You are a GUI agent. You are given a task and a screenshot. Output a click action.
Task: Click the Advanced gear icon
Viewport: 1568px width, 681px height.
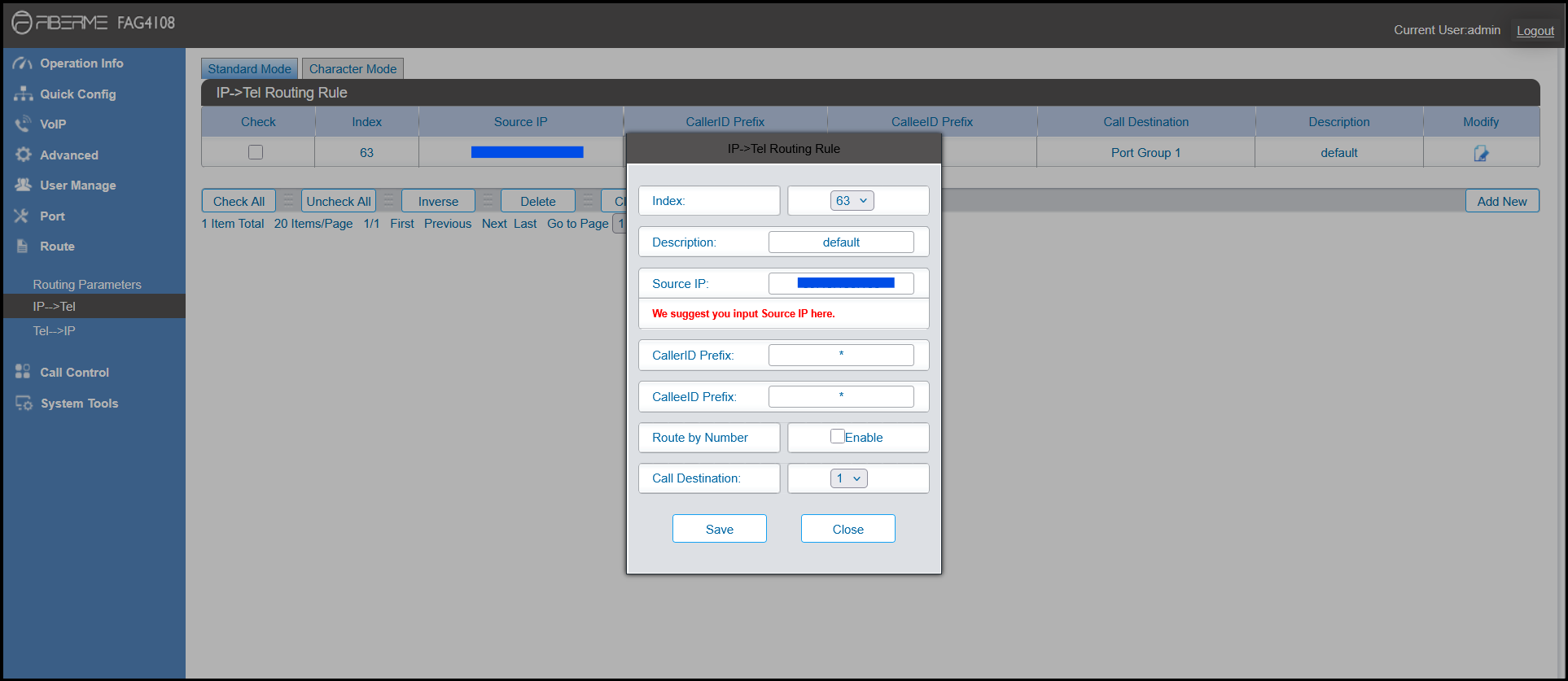tap(23, 155)
